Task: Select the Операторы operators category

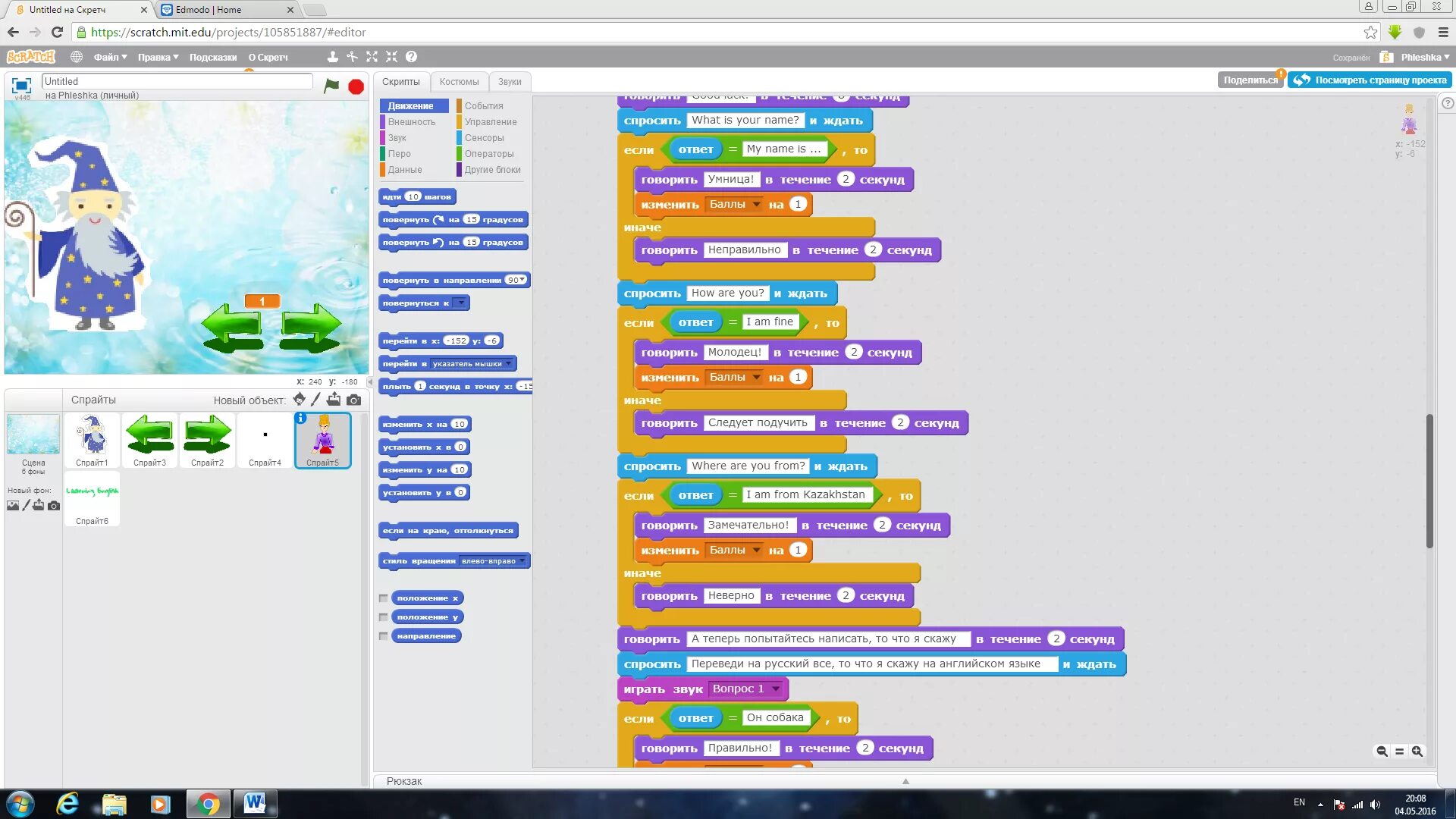Action: tap(488, 153)
